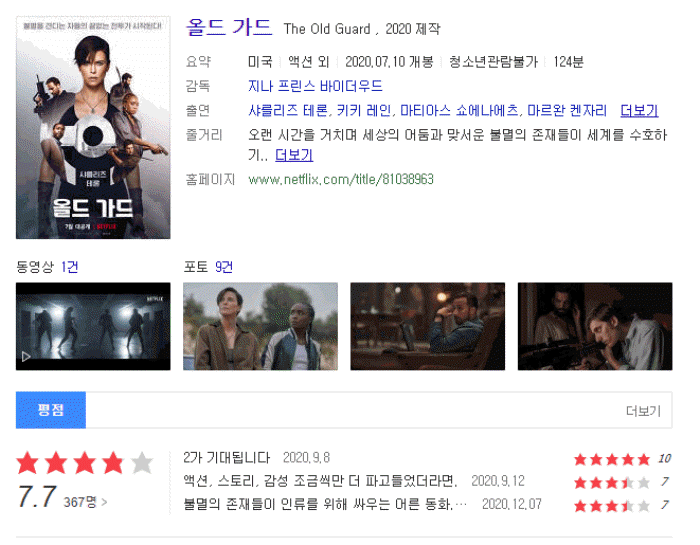
Task: Open 올드 가드 movie title link
Action: point(229,28)
